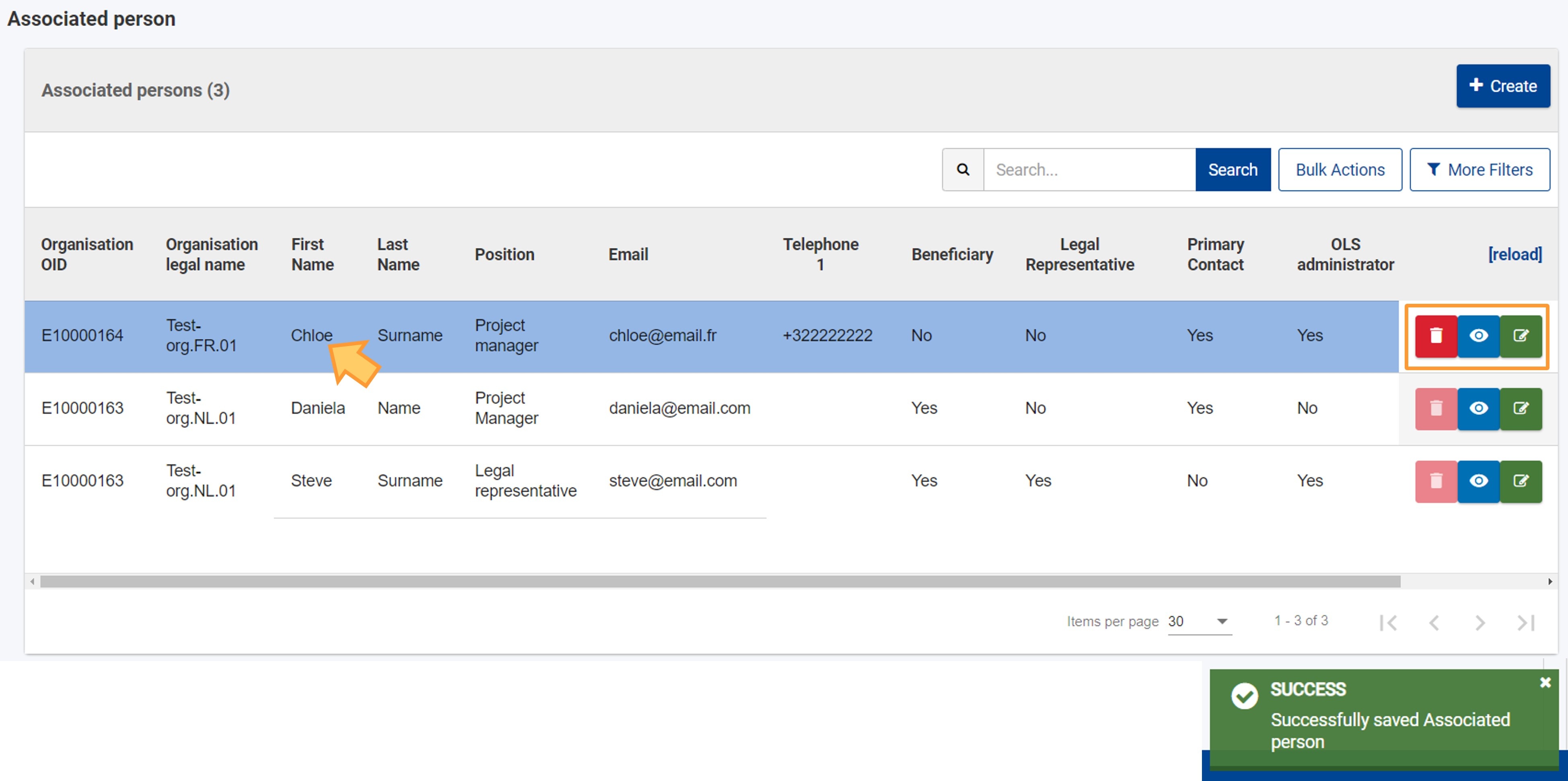Go to last page of results
Image resolution: width=1568 pixels, height=781 pixels.
point(1526,622)
